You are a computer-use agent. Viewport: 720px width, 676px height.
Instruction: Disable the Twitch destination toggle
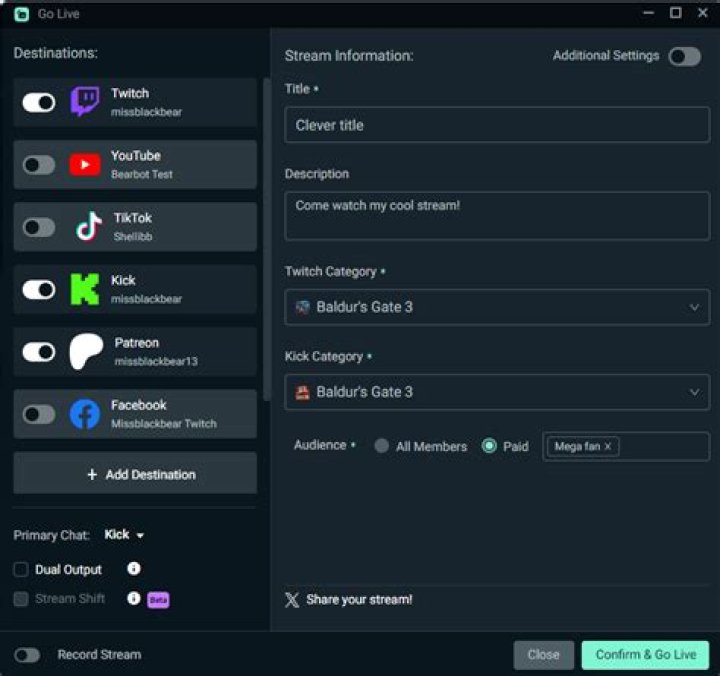39,102
